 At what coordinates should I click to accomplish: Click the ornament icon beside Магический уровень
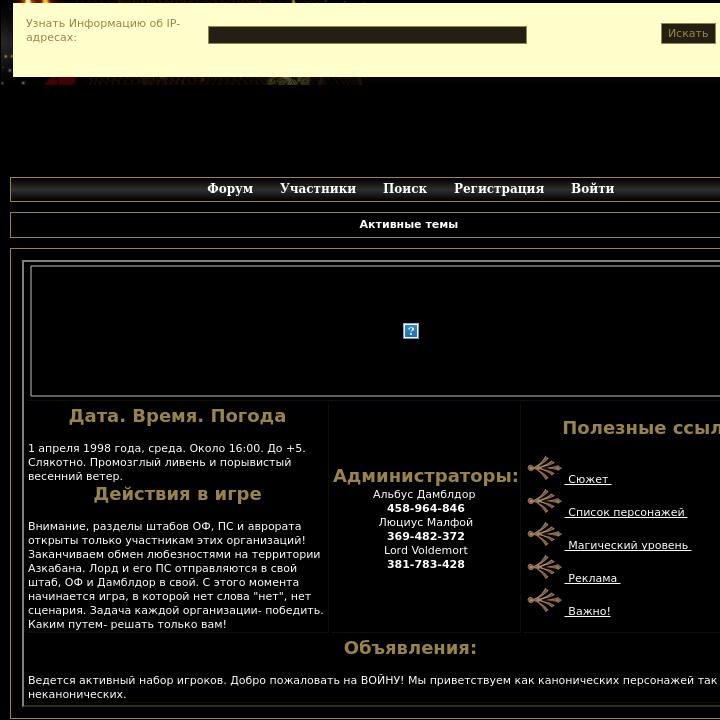point(545,534)
